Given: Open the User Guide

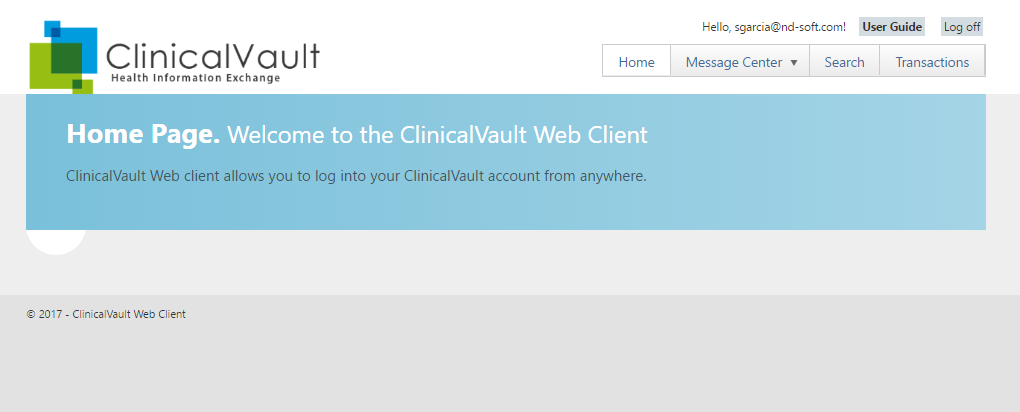Looking at the screenshot, I should (x=892, y=27).
